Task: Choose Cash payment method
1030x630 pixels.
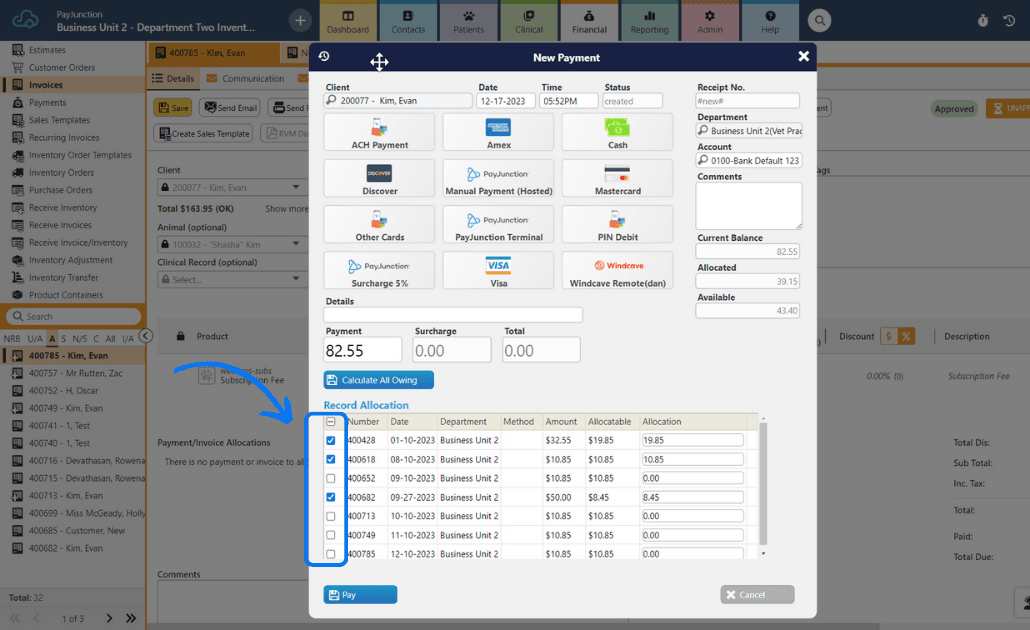Action: point(617,132)
